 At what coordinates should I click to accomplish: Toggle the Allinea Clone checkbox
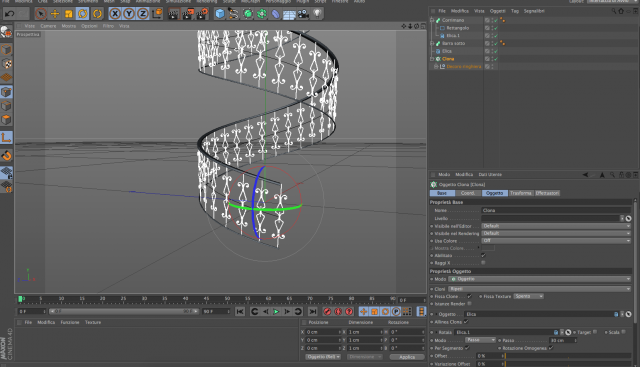(466, 322)
